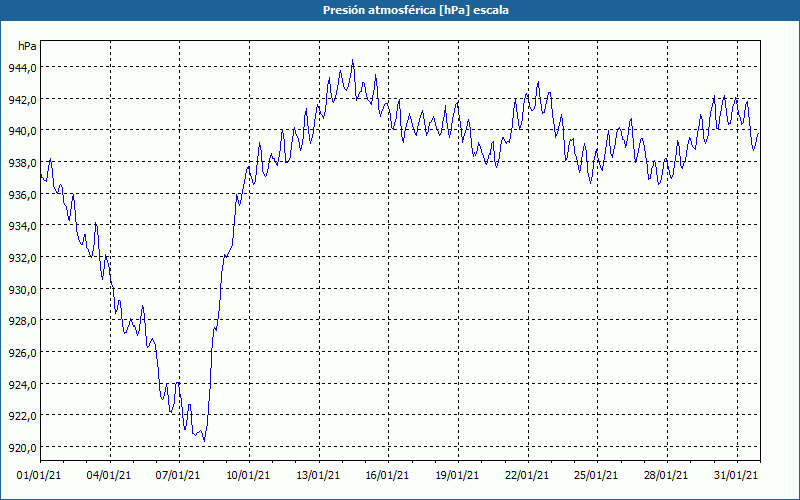Viewport: 800px width, 500px height.
Task: Click the 13/01/21 date label
Action: [x=318, y=475]
